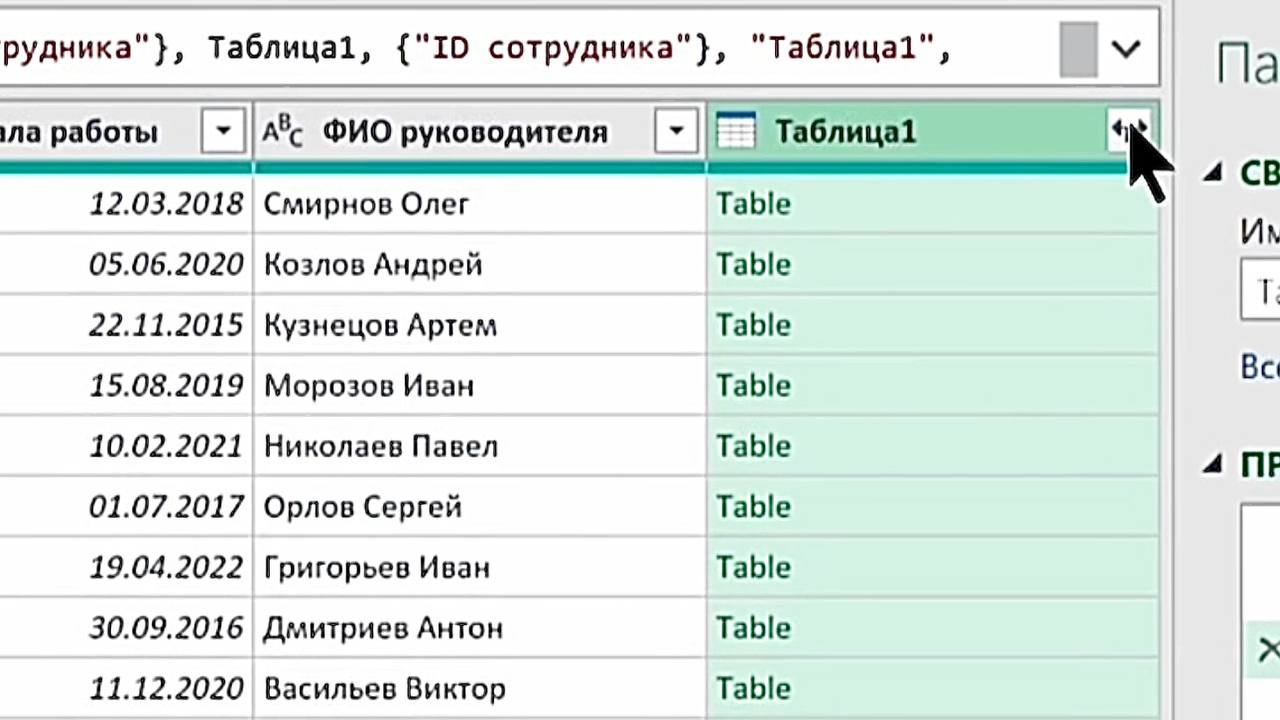Click the ABC data type icon for ФИО руководителя
Viewport: 1280px width, 720px height.
(282, 132)
